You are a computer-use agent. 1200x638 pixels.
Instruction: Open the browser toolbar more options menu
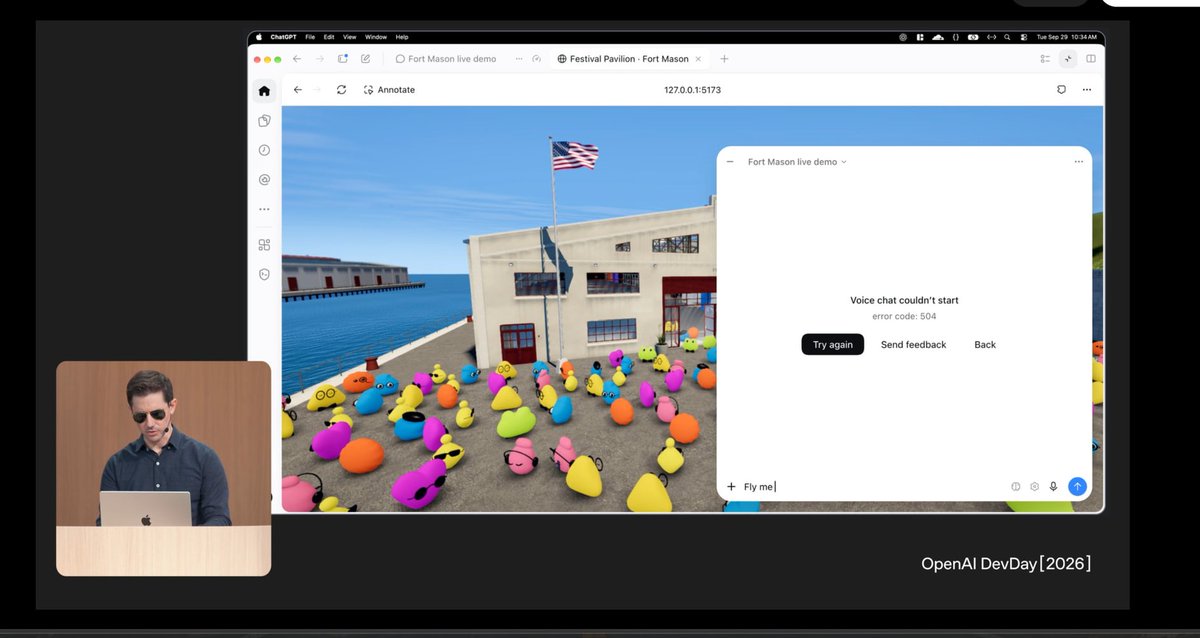[x=1086, y=90]
